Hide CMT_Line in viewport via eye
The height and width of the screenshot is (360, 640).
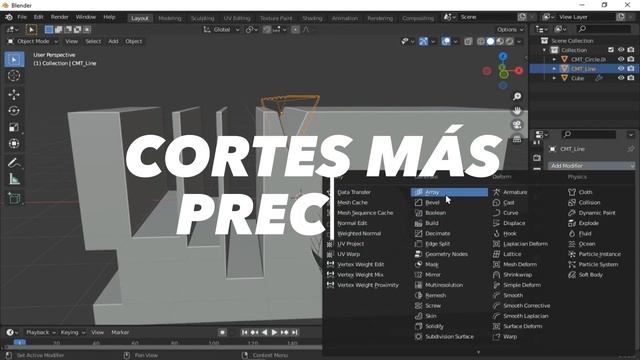point(621,69)
